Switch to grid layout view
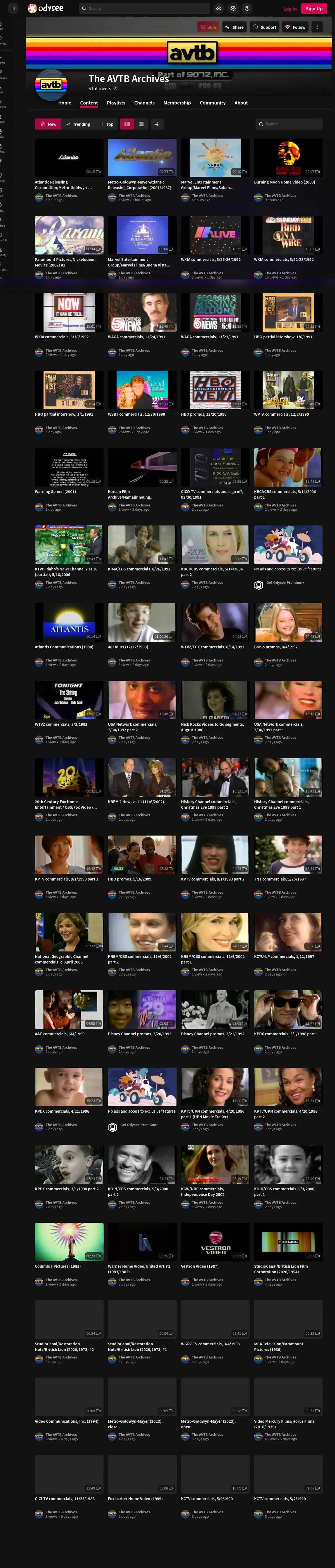 point(127,124)
